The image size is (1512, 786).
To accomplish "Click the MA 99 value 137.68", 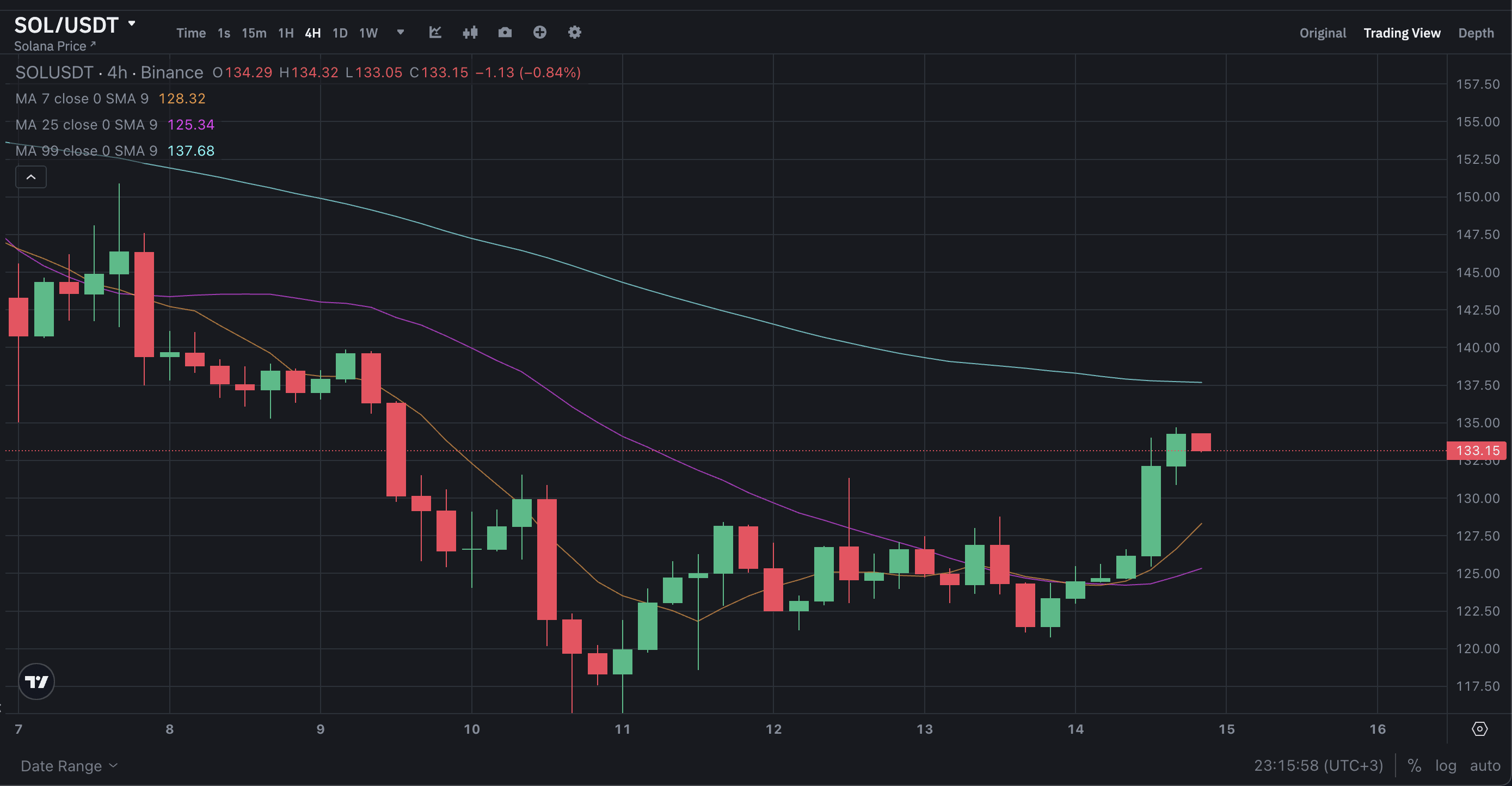I will click(x=190, y=151).
